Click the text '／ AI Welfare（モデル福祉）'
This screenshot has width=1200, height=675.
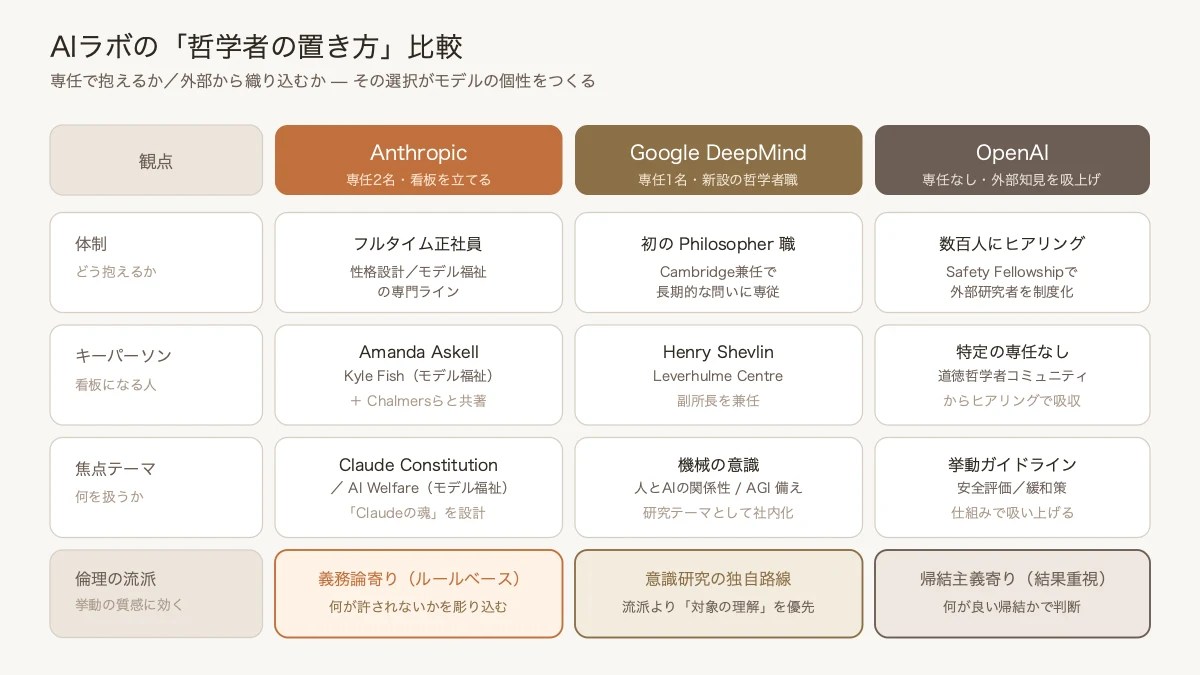point(418,488)
